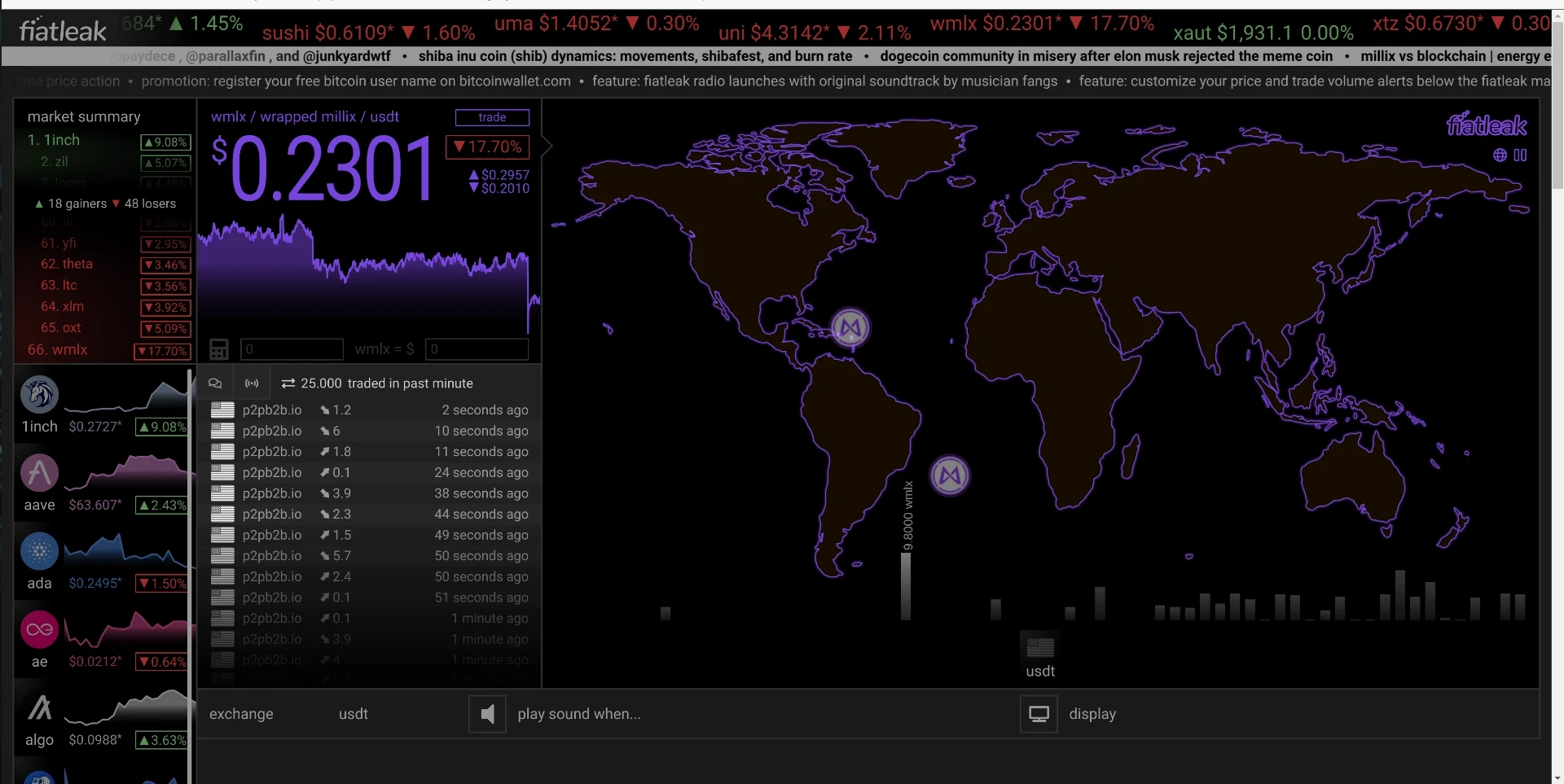Pause the world map animation
Image resolution: width=1564 pixels, height=784 pixels.
[1520, 155]
